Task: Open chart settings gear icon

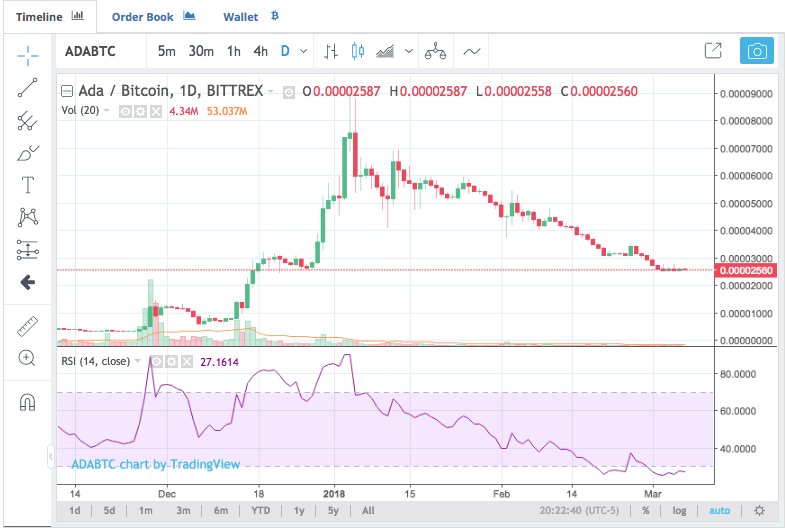Action: tap(759, 510)
